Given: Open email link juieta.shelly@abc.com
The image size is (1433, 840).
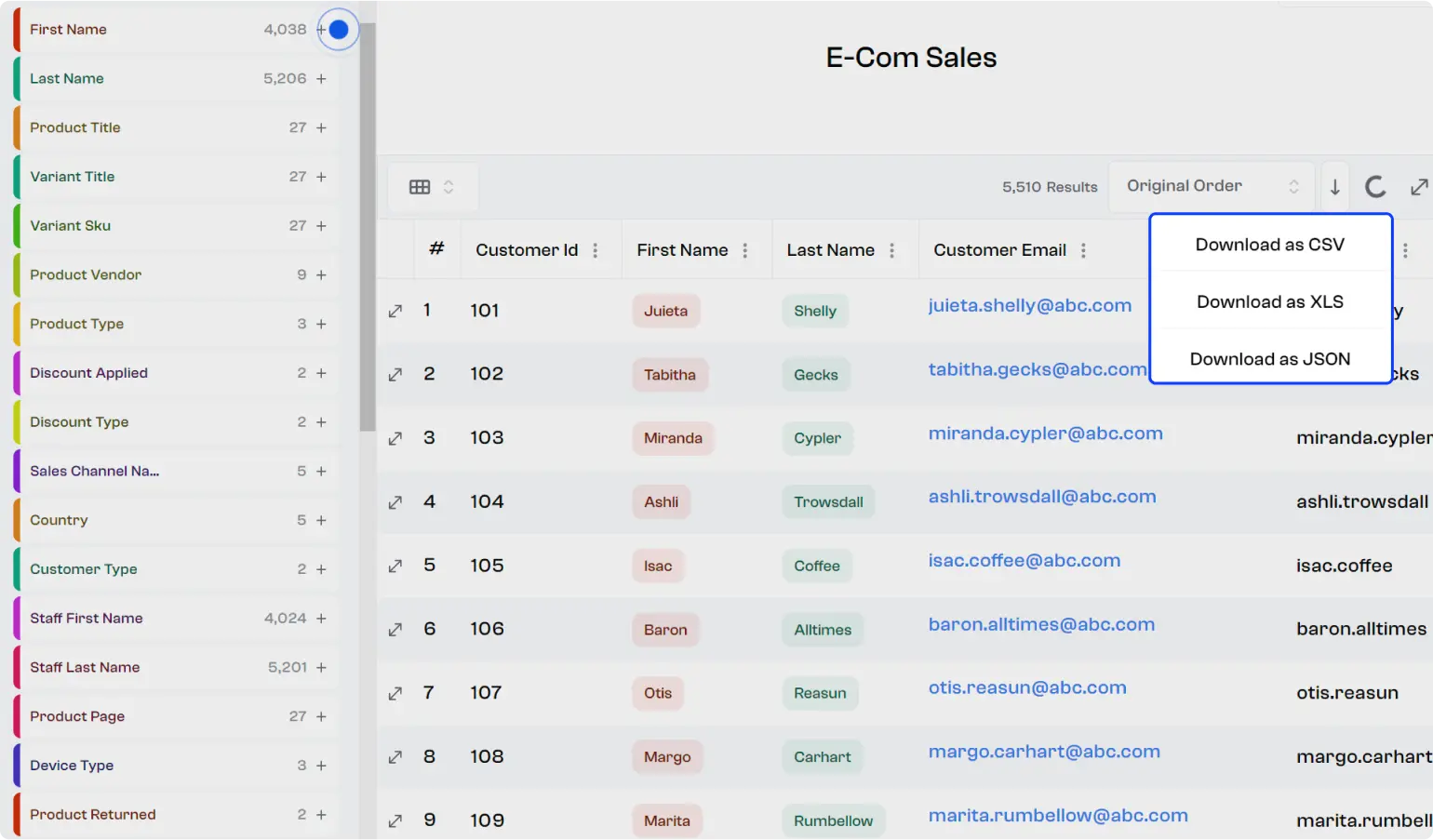Looking at the screenshot, I should click(x=1030, y=306).
